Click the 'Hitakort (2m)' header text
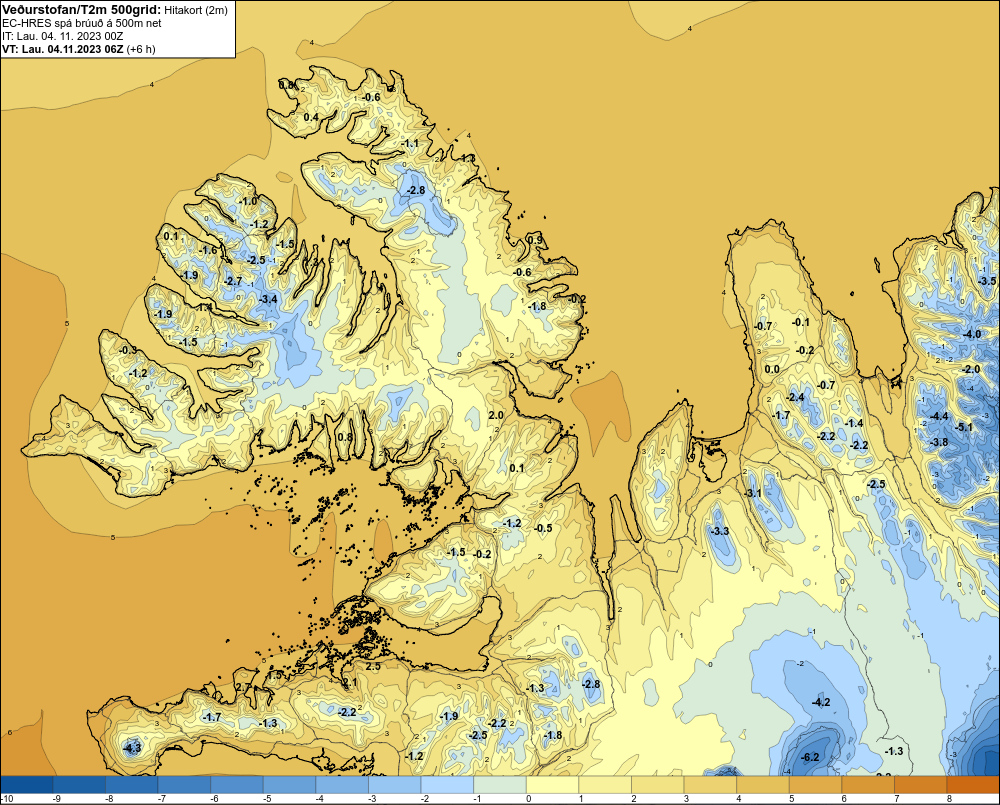Image resolution: width=1000 pixels, height=805 pixels. [x=196, y=10]
